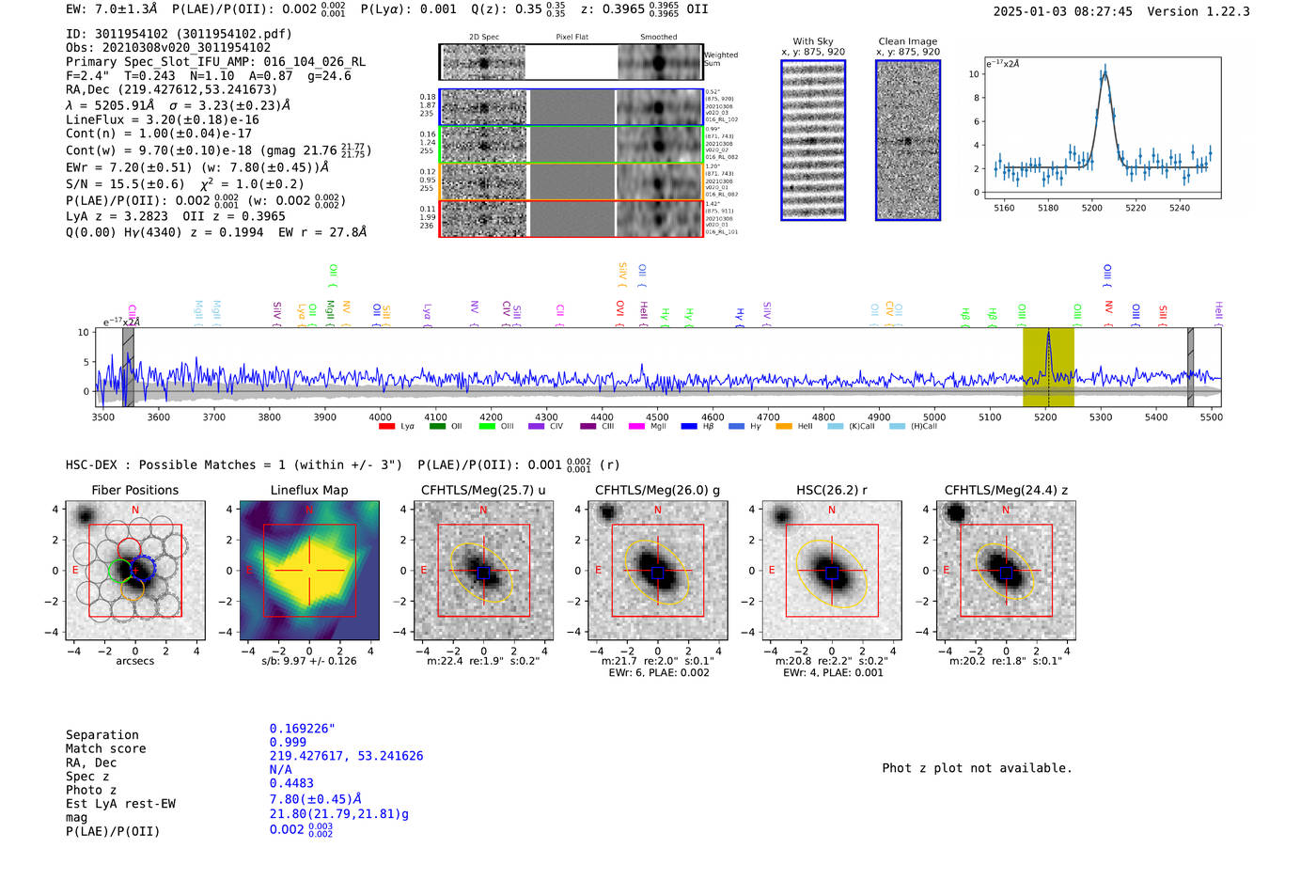The image size is (1316, 896).
Task: Click the Separation value 0.169226"
Action: click(x=303, y=729)
